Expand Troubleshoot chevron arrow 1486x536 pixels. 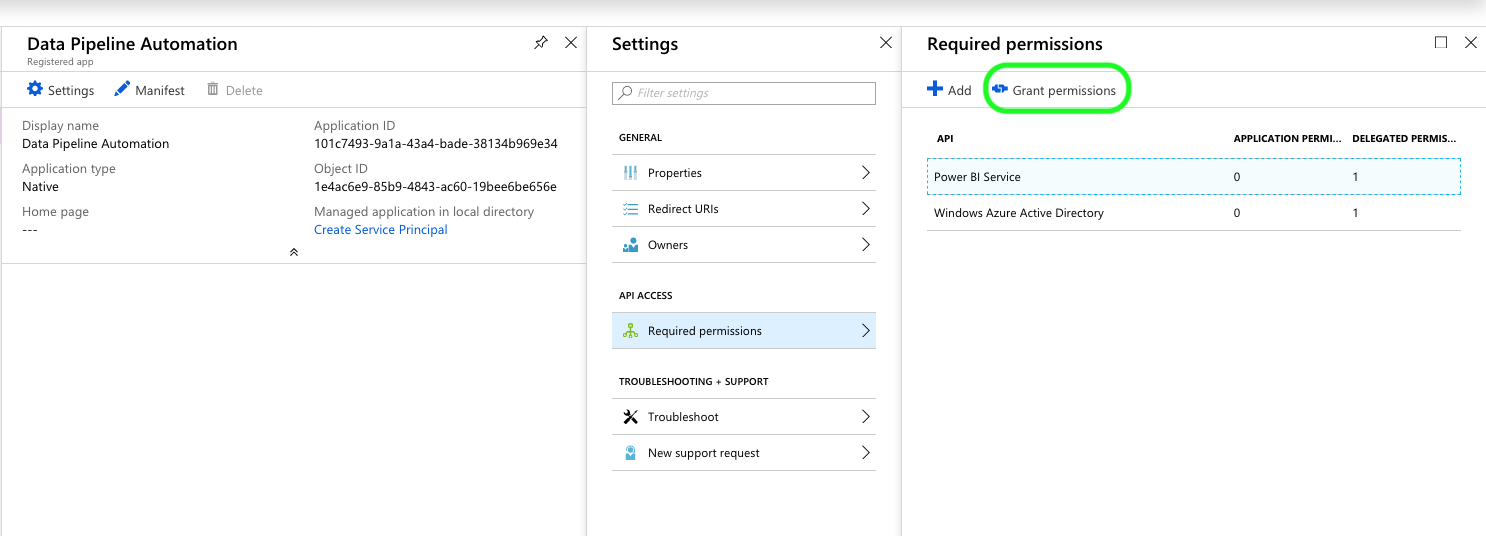tap(866, 417)
